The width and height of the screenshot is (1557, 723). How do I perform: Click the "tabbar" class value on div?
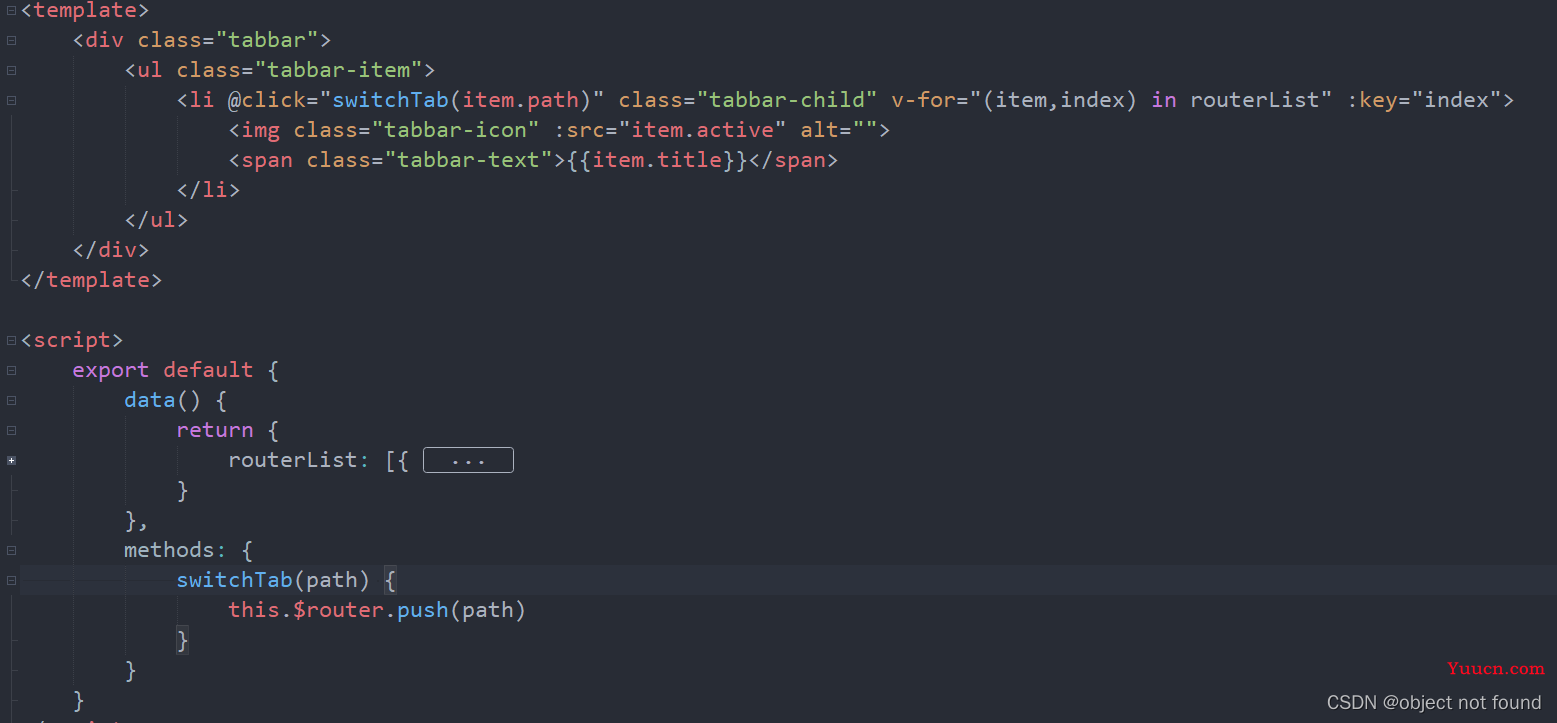coord(268,40)
